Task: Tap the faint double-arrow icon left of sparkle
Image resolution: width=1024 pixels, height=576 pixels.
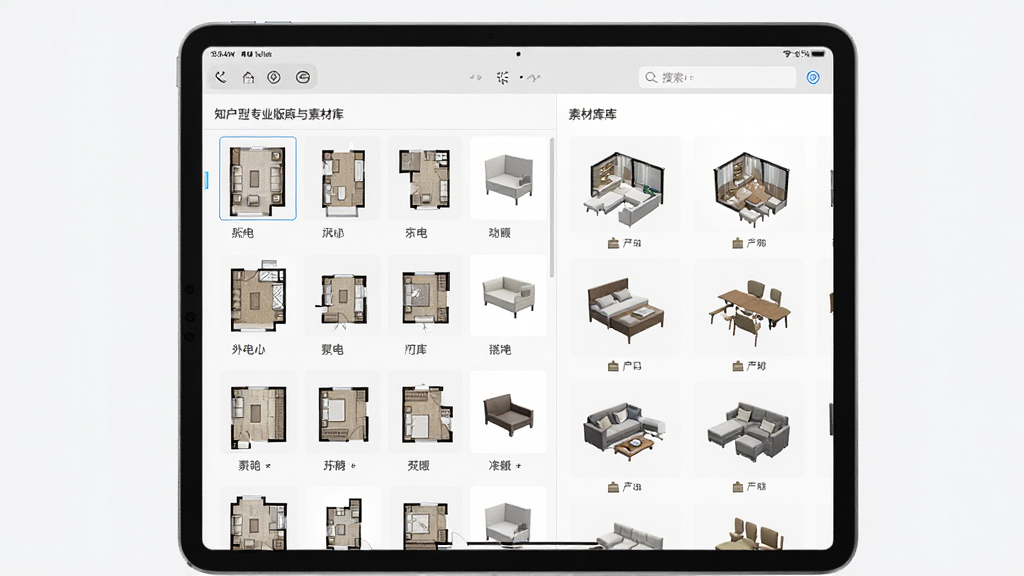Action: tap(475, 78)
